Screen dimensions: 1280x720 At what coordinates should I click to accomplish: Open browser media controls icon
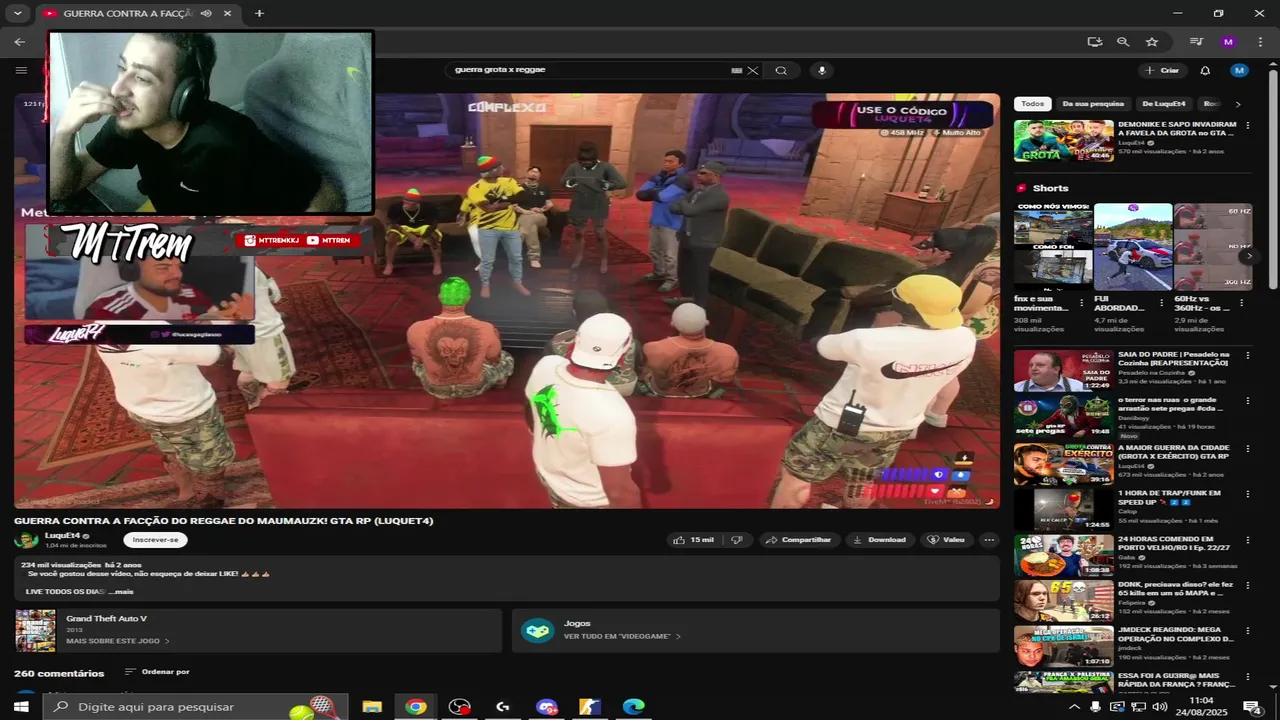tap(1196, 42)
